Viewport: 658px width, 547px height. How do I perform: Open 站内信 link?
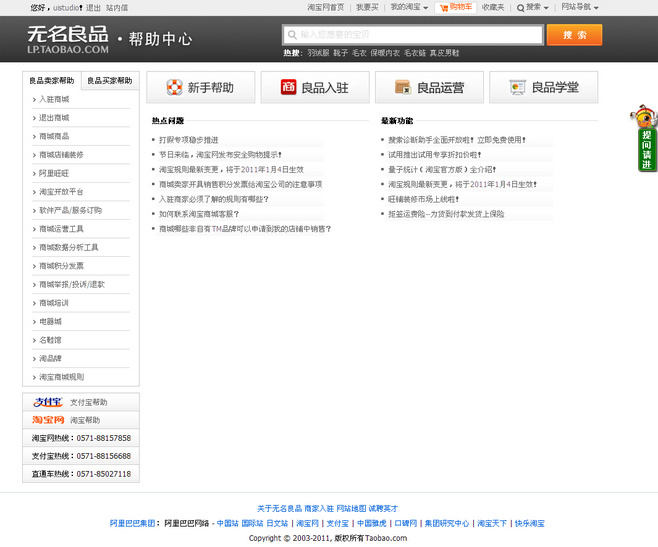(x=117, y=8)
